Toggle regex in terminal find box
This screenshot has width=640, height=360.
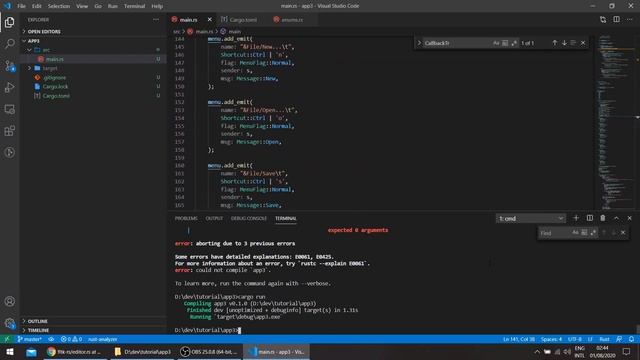(x=593, y=233)
